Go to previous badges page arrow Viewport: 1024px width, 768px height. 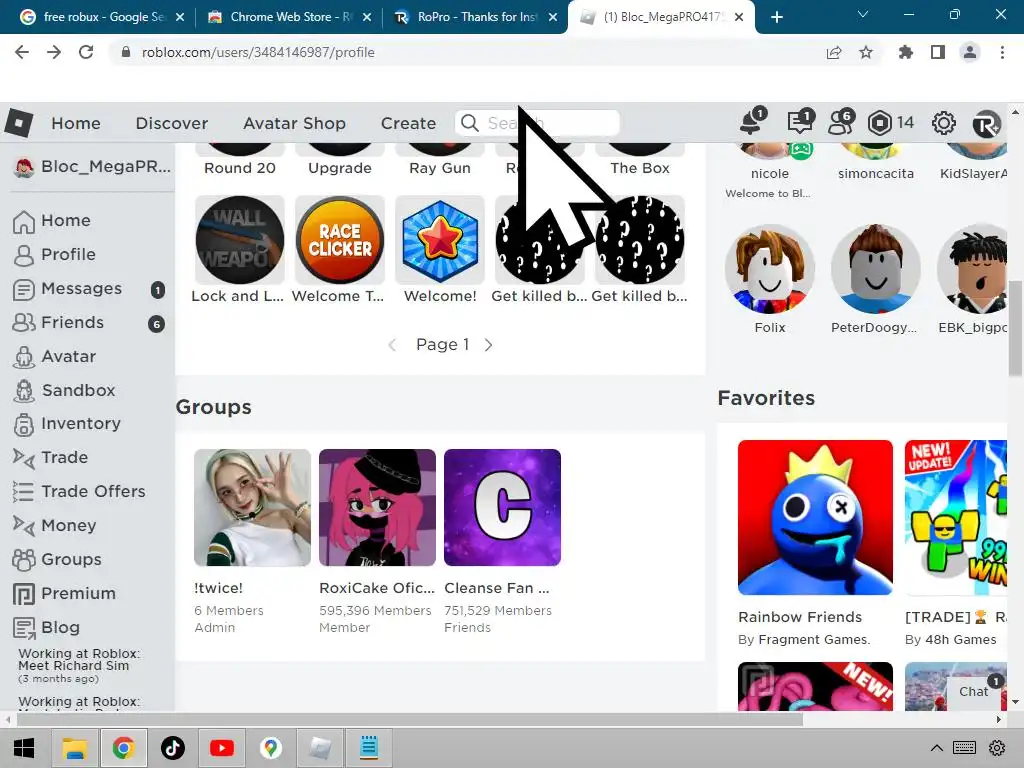click(x=392, y=345)
